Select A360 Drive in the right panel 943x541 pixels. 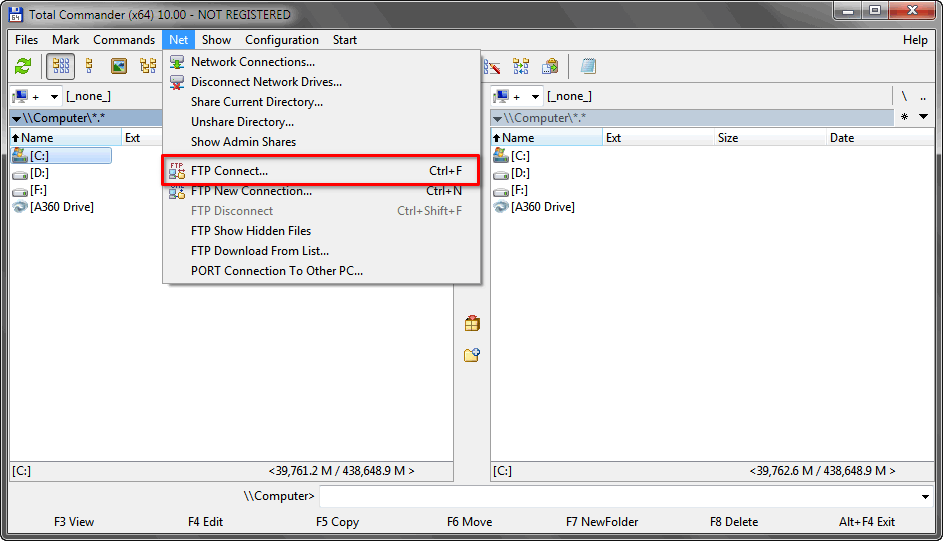pyautogui.click(x=534, y=207)
